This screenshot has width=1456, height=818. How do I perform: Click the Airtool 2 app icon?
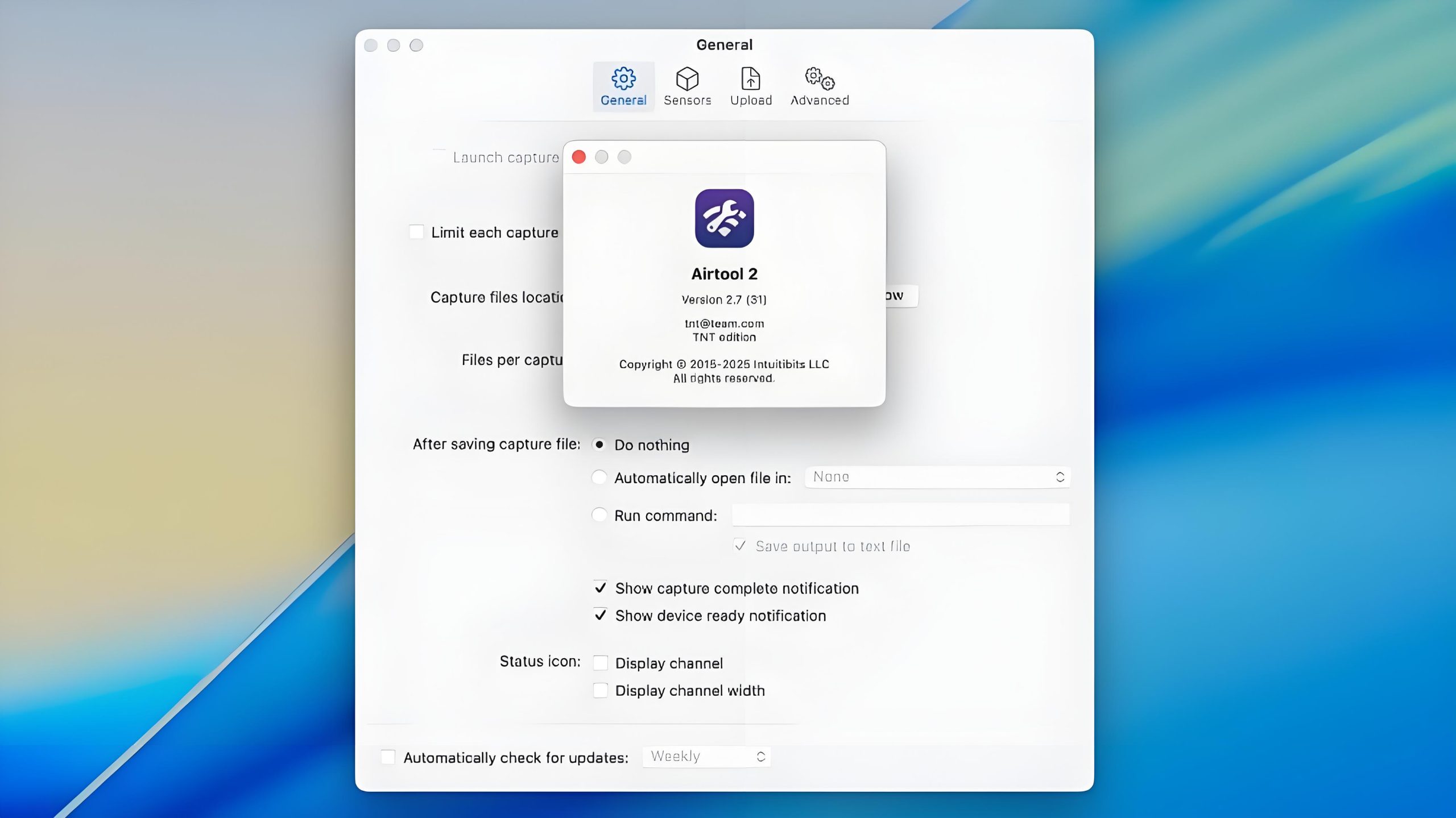pyautogui.click(x=724, y=218)
